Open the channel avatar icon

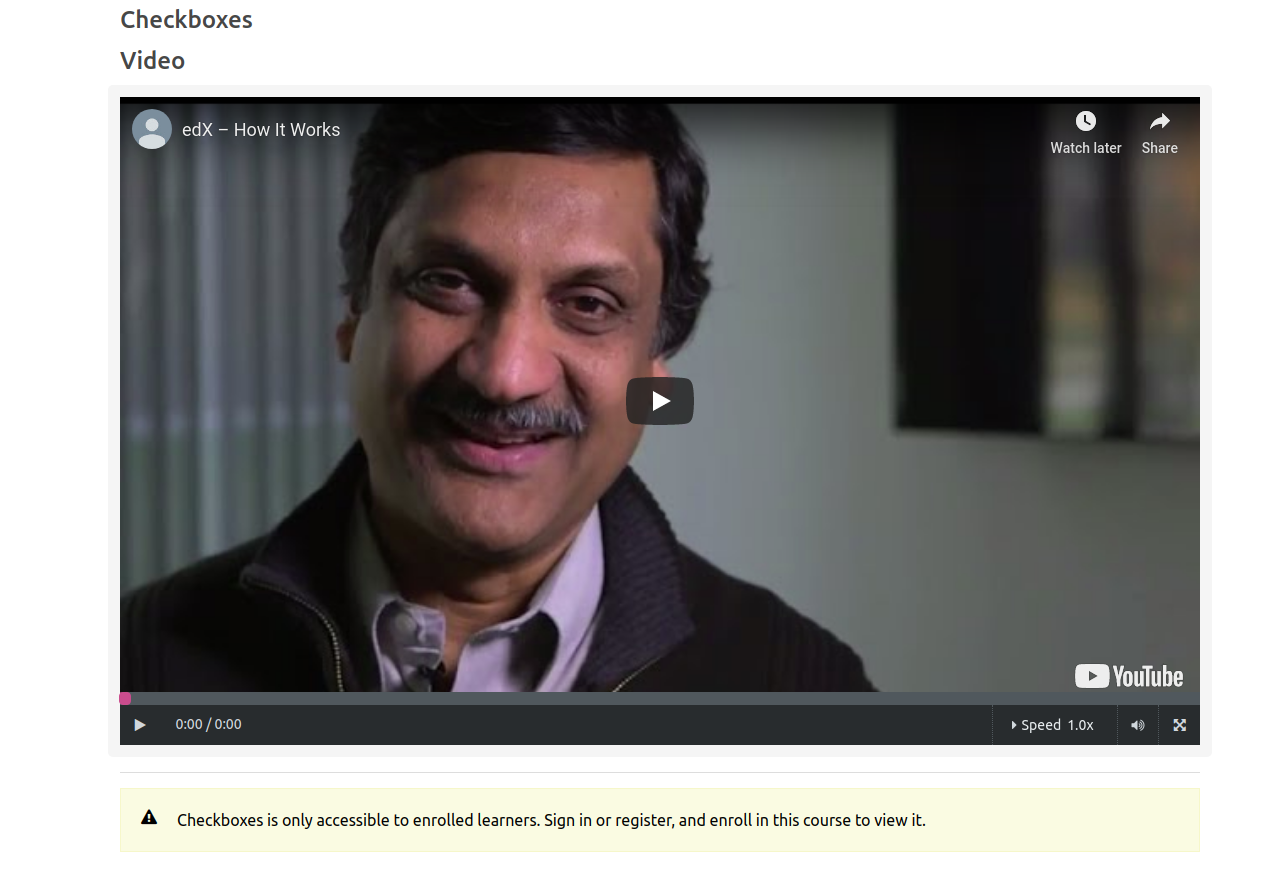point(152,129)
